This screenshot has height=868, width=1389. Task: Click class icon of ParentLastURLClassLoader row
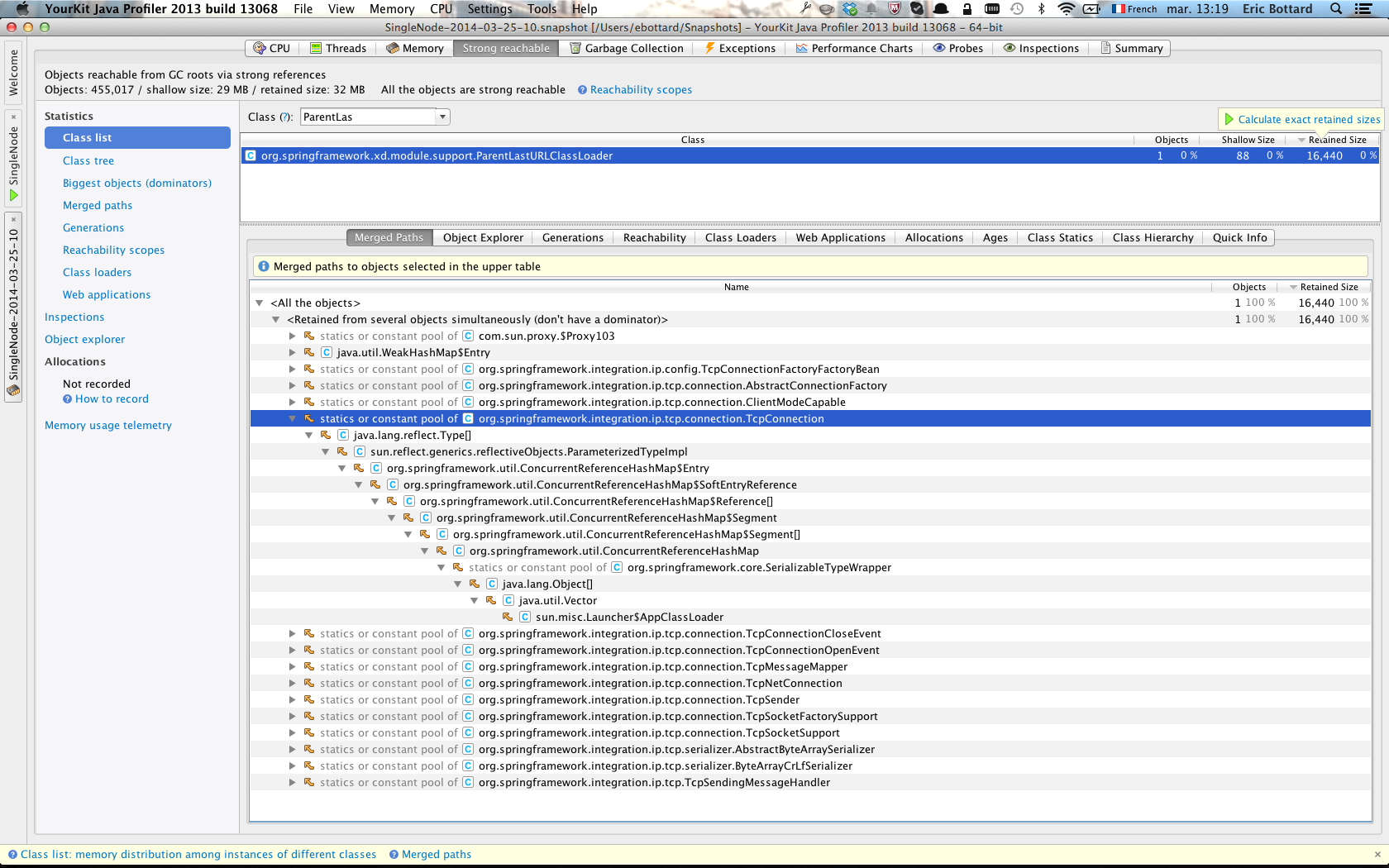point(251,155)
